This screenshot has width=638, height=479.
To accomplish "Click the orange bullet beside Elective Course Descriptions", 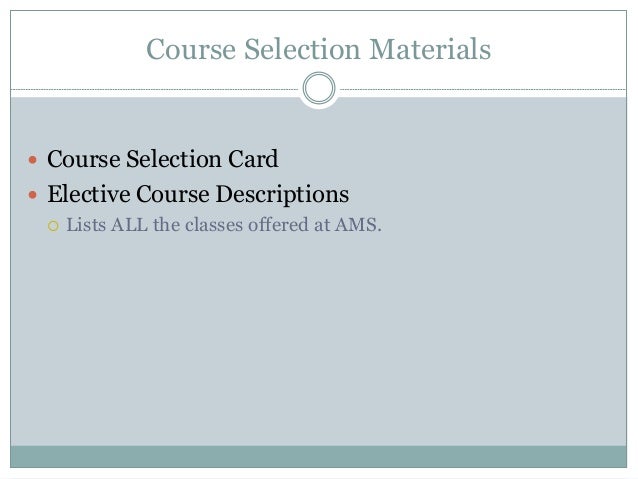I will click(33, 195).
